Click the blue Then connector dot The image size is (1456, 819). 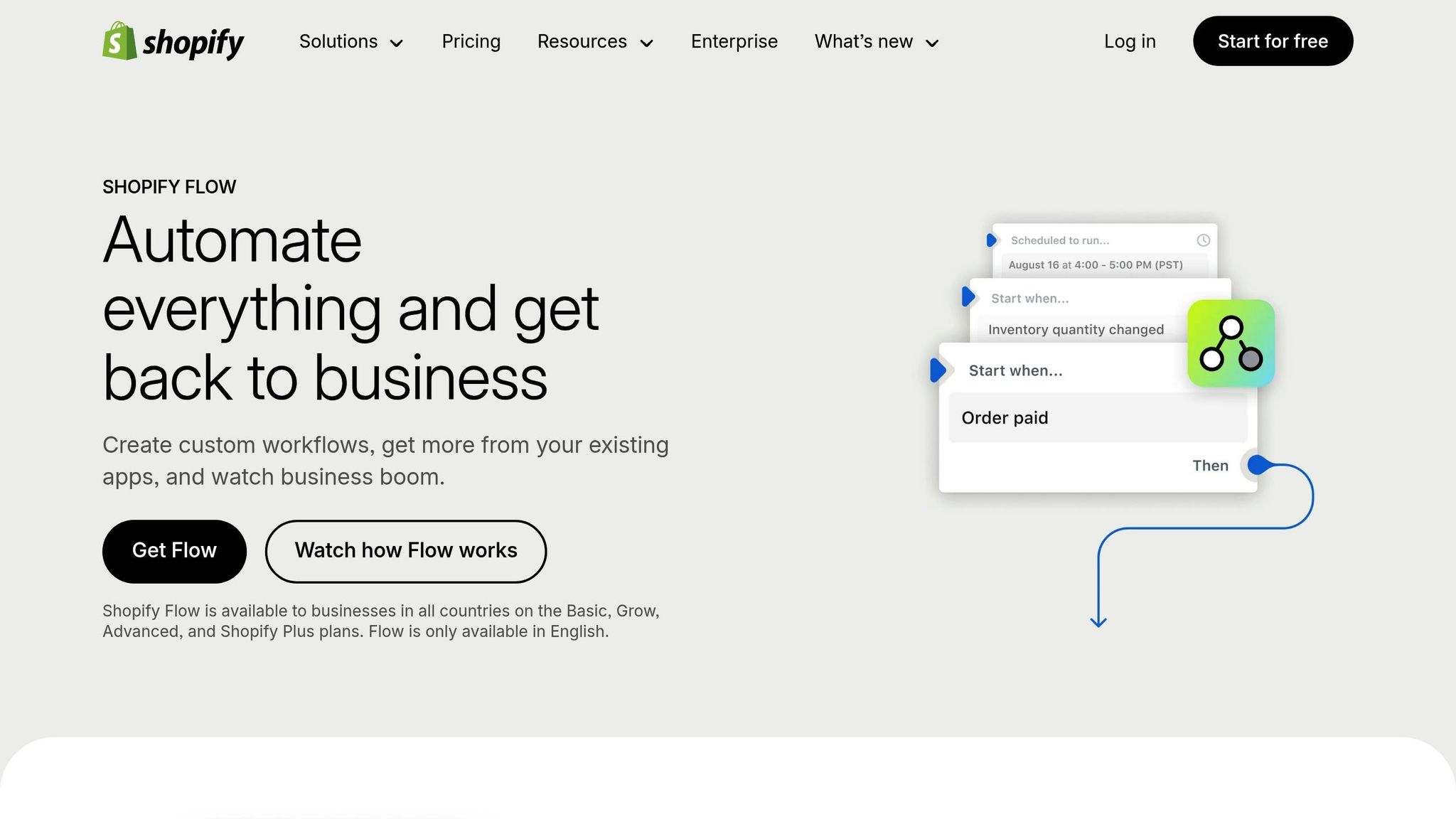(1258, 465)
